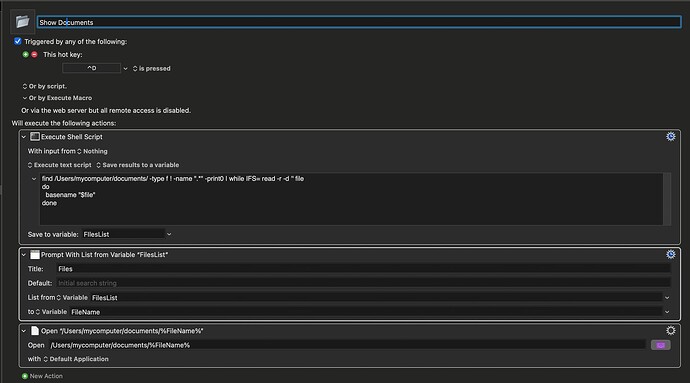This screenshot has width=690, height=383.
Task: Open the FileName variable dropdown arrow
Action: (667, 312)
